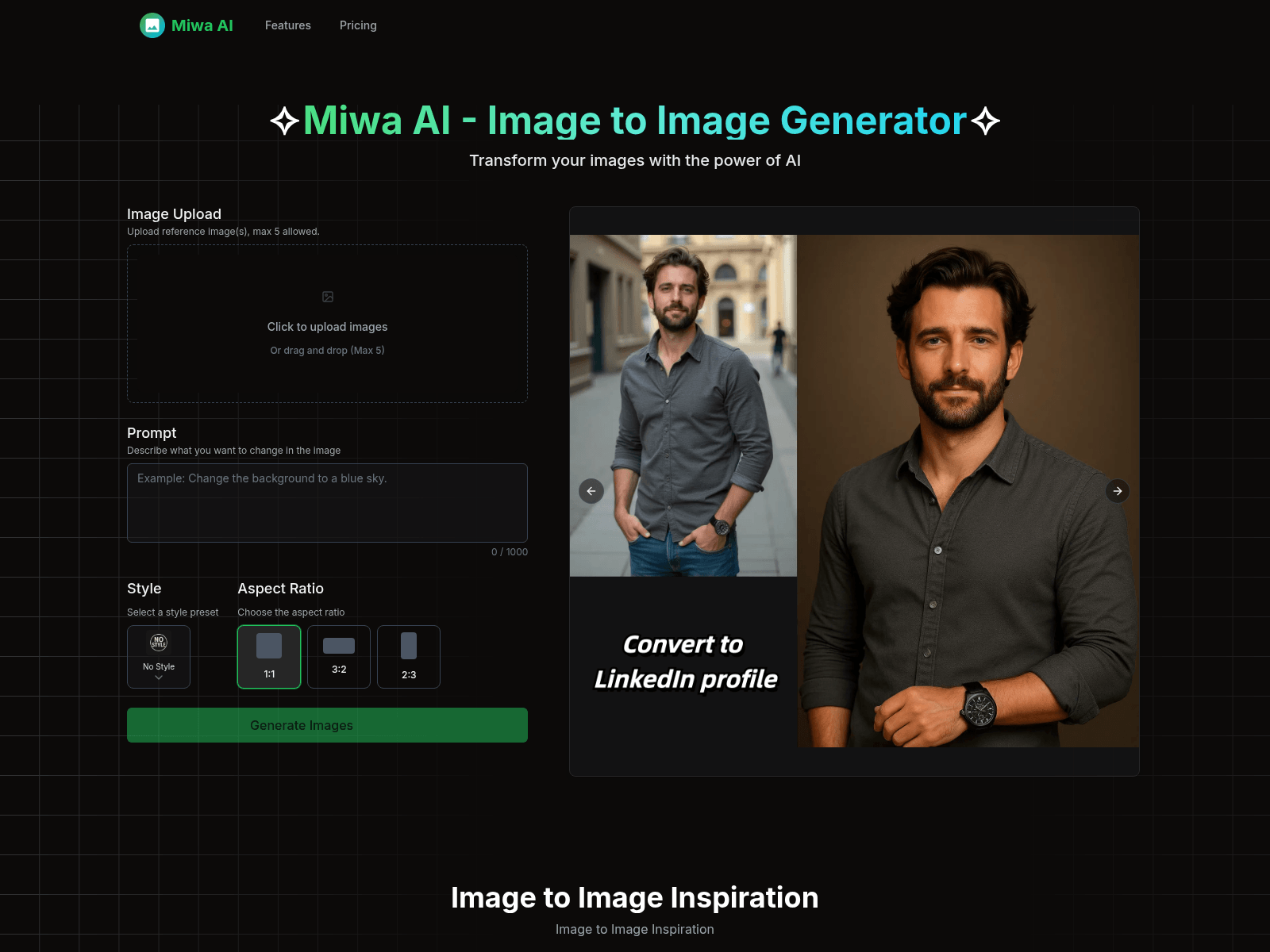The height and width of the screenshot is (952, 1270).
Task: Open the Pricing menu item
Action: tap(358, 25)
